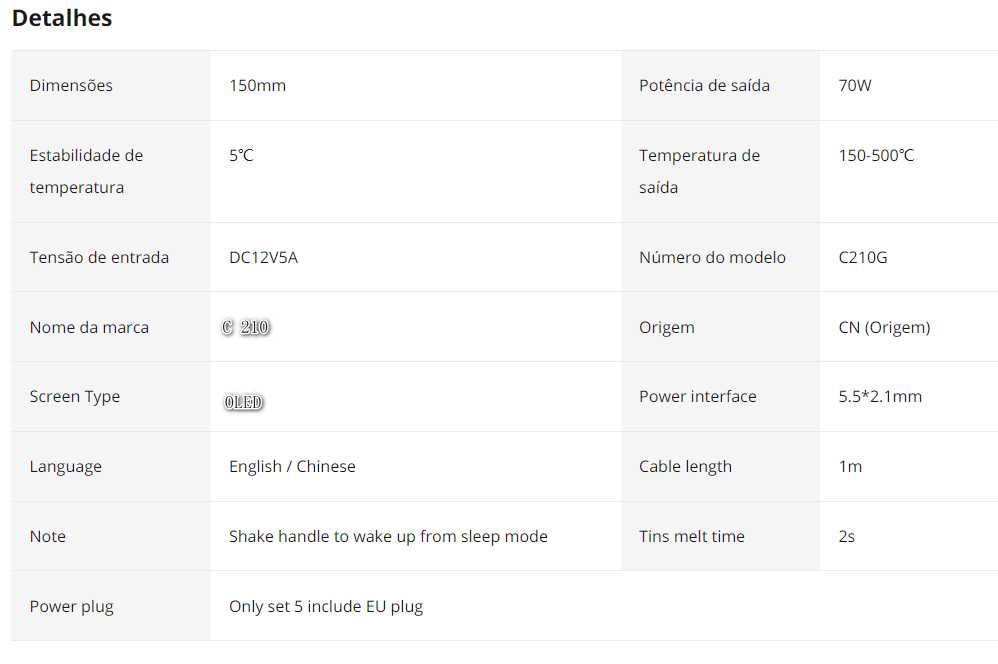The image size is (998, 664).
Task: Select the 150mm dimension value
Action: (x=257, y=86)
